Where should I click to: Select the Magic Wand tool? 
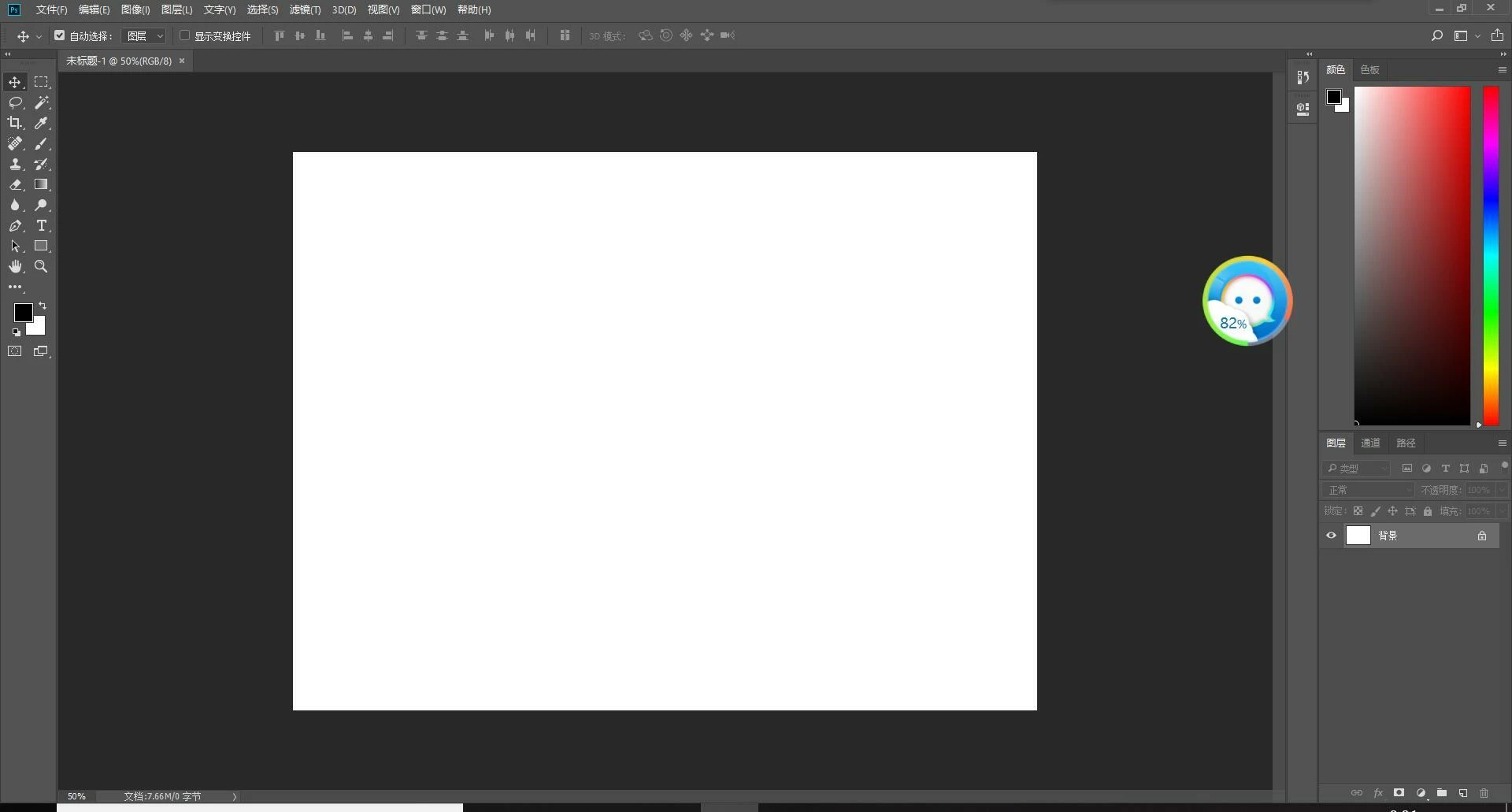41,102
